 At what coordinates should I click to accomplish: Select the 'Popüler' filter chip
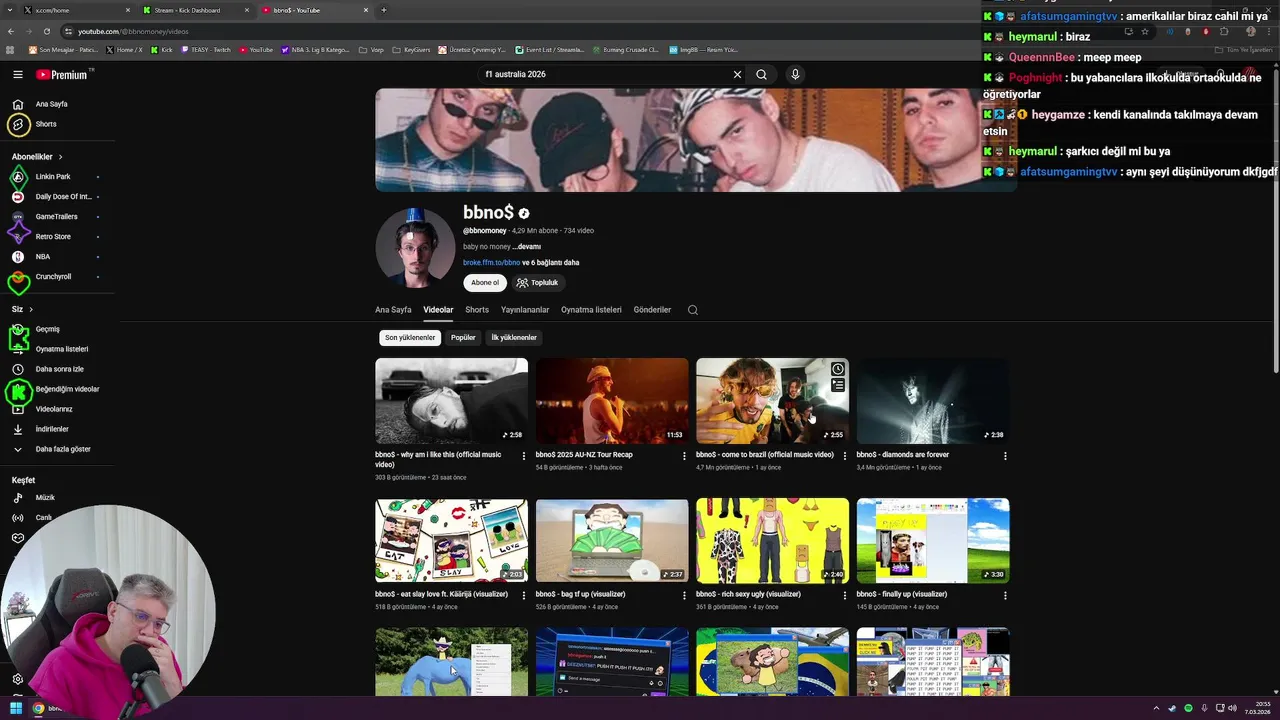[463, 338]
